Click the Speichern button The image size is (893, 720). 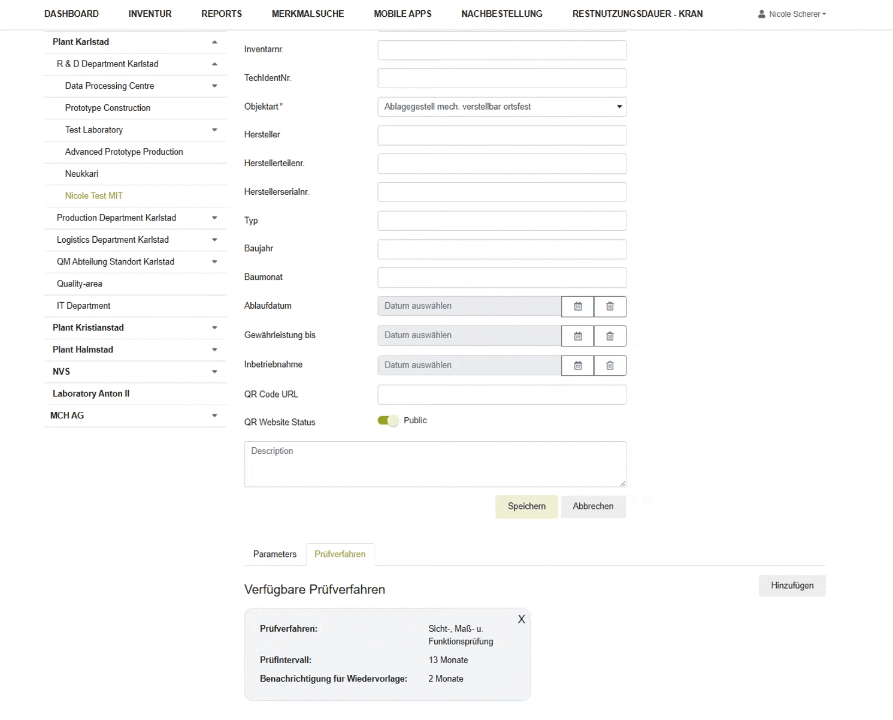pyautogui.click(x=526, y=506)
